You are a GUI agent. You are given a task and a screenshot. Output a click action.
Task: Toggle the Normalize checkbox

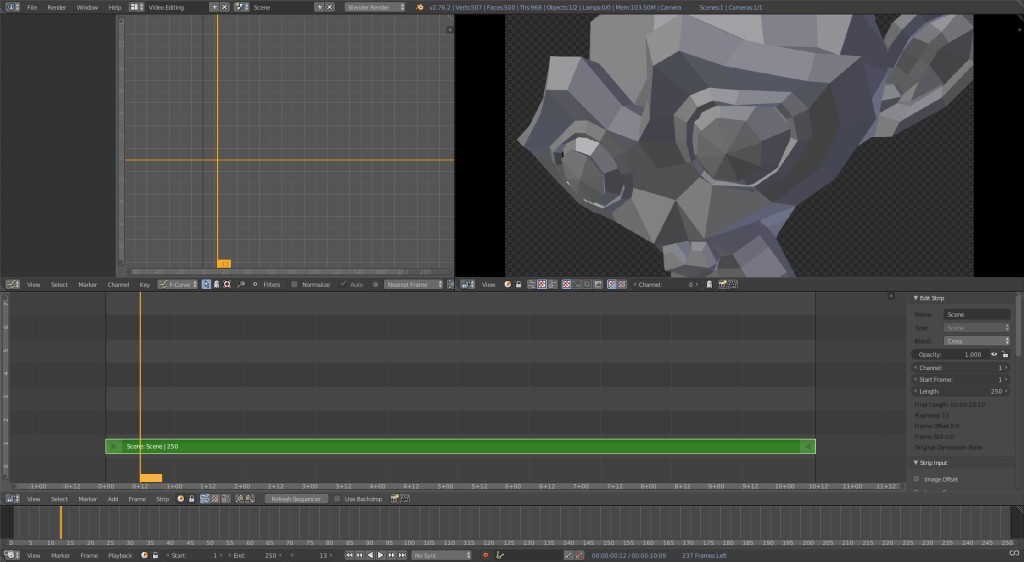click(x=294, y=284)
